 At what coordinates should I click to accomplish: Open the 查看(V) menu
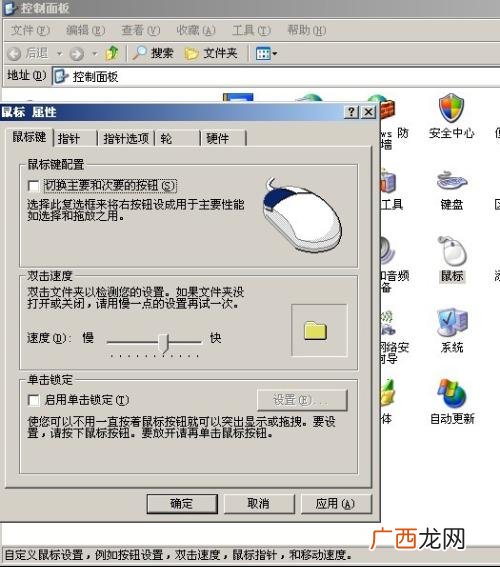click(x=141, y=30)
